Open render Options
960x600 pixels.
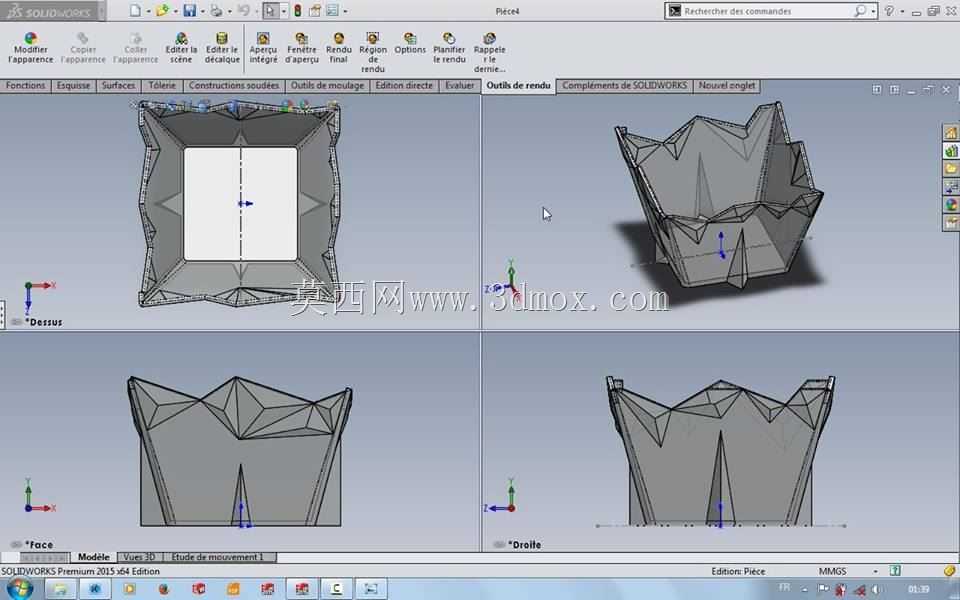(x=410, y=44)
